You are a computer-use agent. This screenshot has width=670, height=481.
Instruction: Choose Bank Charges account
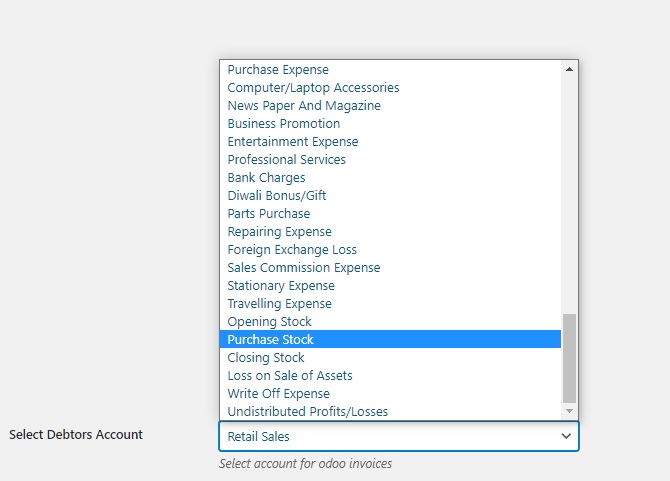click(x=390, y=177)
